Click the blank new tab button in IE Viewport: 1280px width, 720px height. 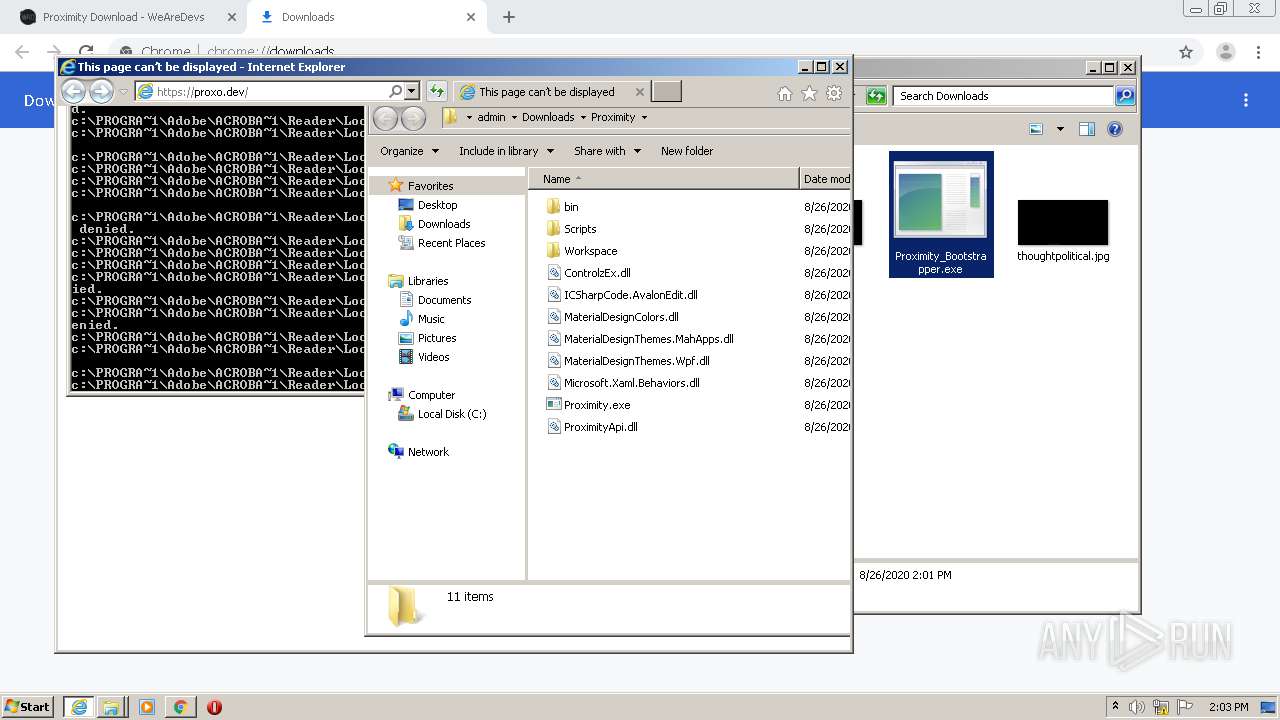(666, 92)
